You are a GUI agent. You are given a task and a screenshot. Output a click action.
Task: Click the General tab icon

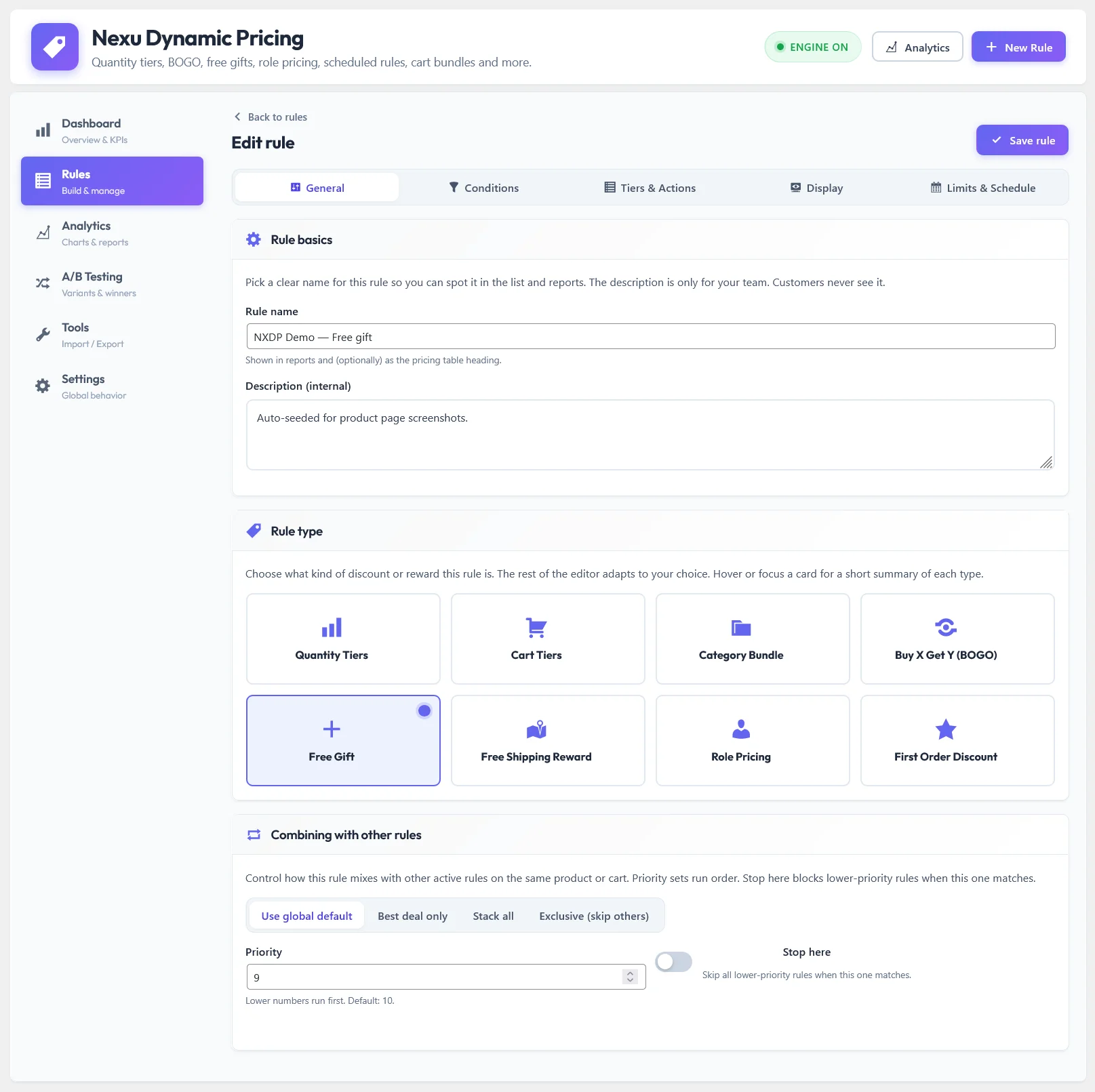point(296,187)
